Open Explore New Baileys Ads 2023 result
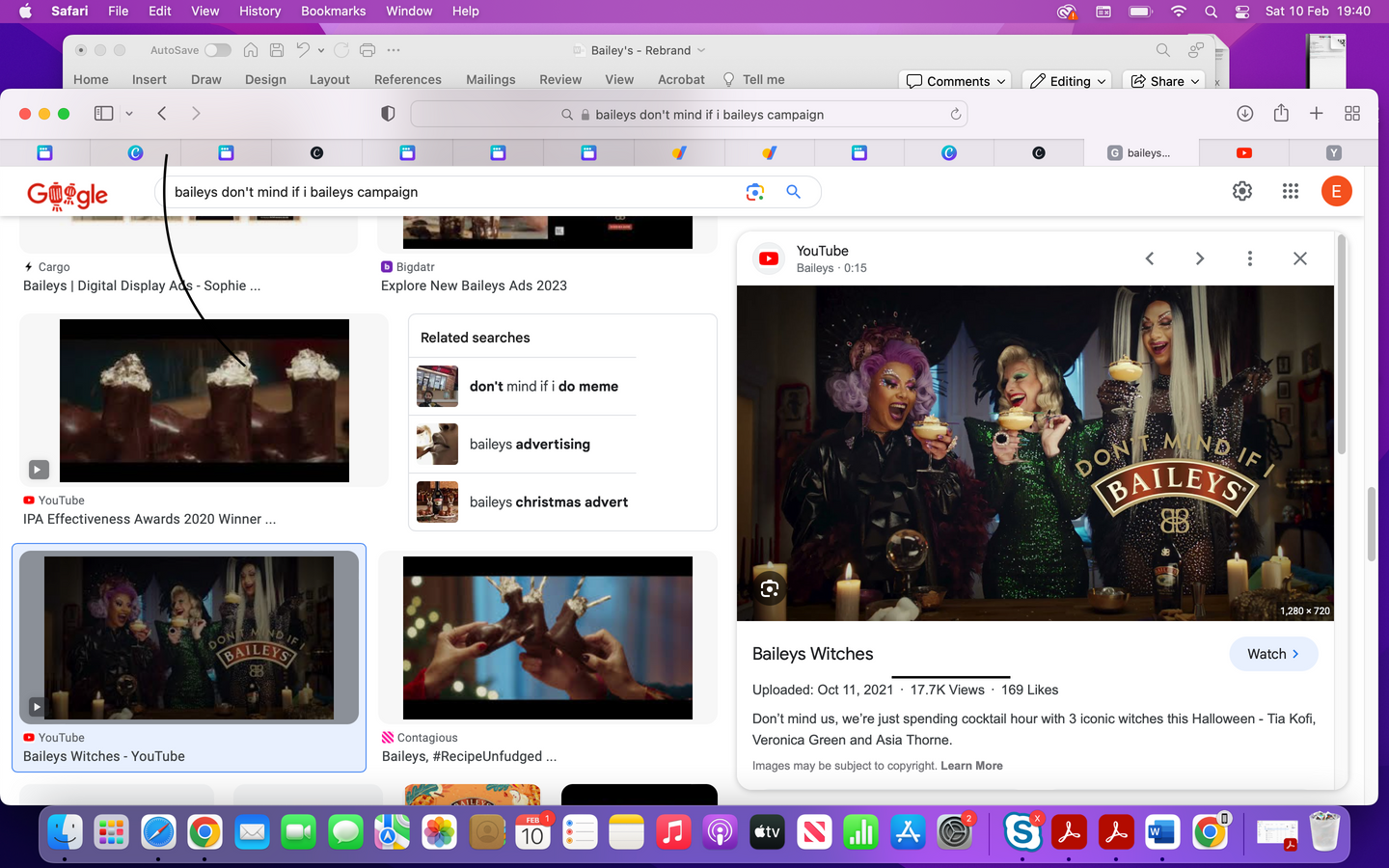Screen dimensions: 1389x868 [474, 285]
